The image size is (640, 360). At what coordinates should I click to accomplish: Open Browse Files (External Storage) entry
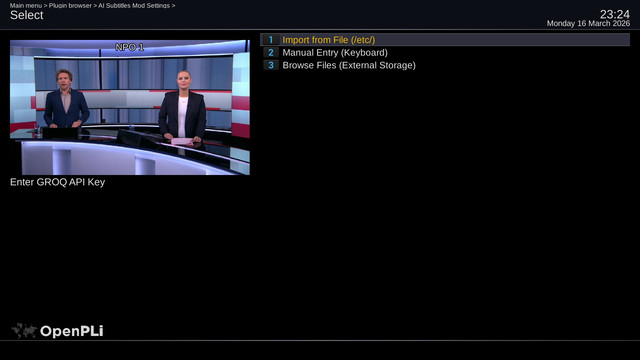click(445, 65)
